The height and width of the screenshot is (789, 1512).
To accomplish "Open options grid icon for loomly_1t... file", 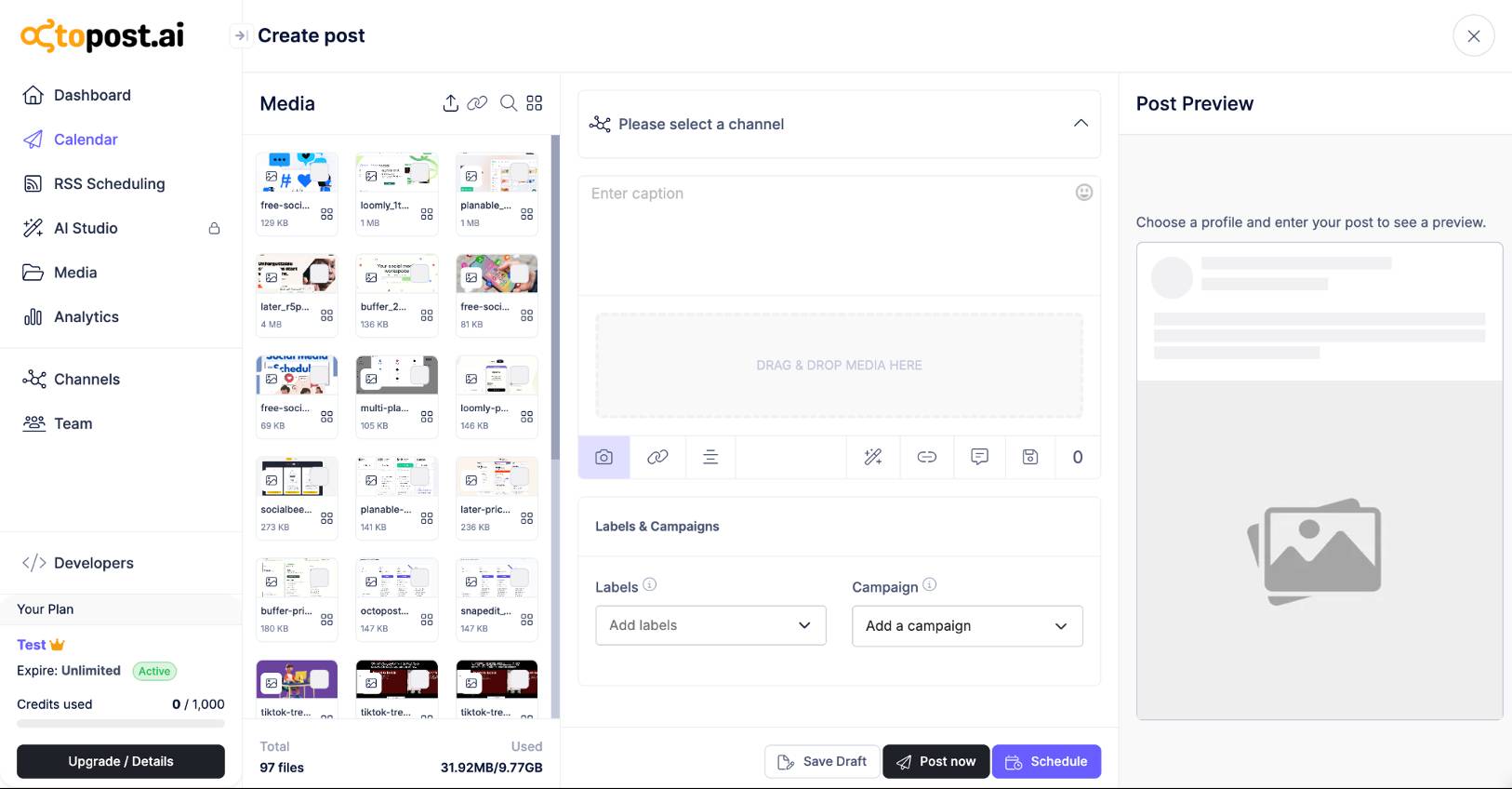I will 427,214.
